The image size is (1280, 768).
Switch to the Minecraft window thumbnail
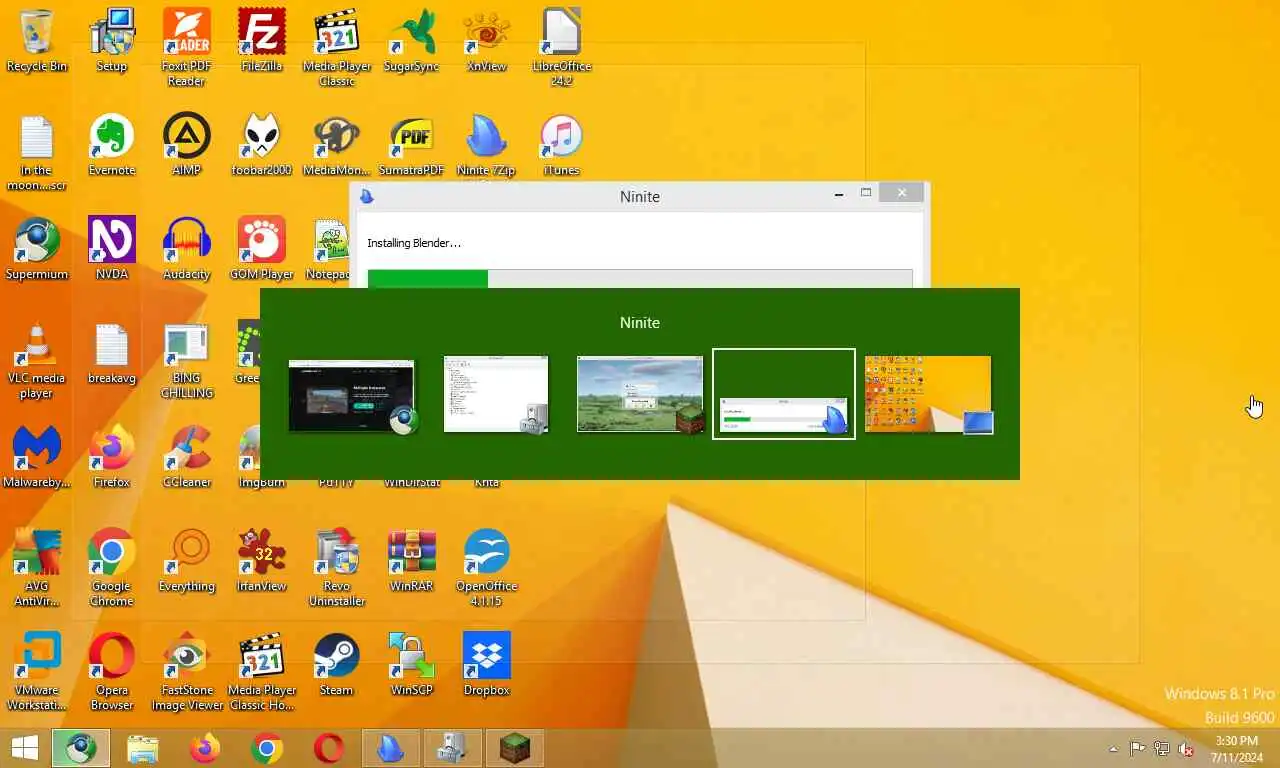pos(640,394)
